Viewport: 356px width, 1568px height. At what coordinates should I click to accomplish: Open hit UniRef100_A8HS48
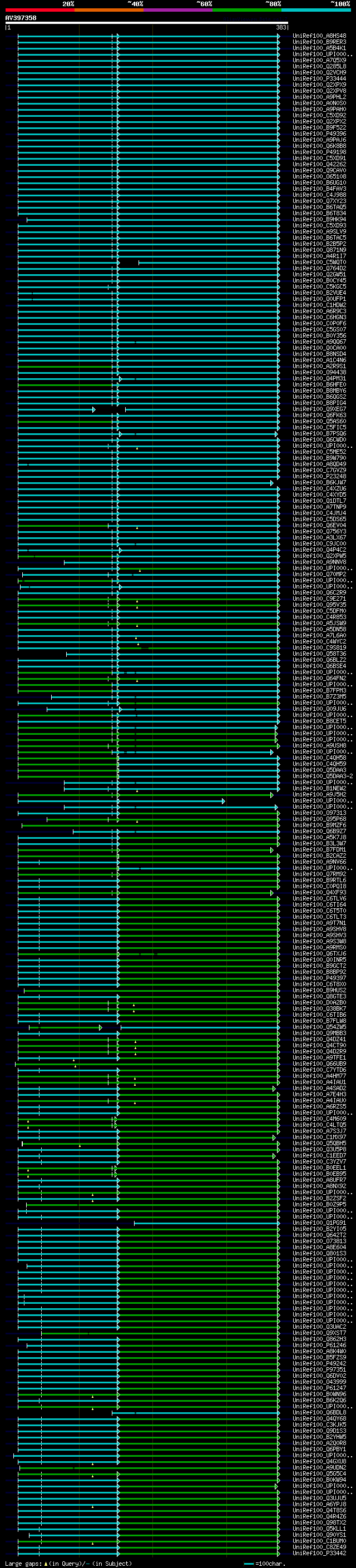coord(319,36)
